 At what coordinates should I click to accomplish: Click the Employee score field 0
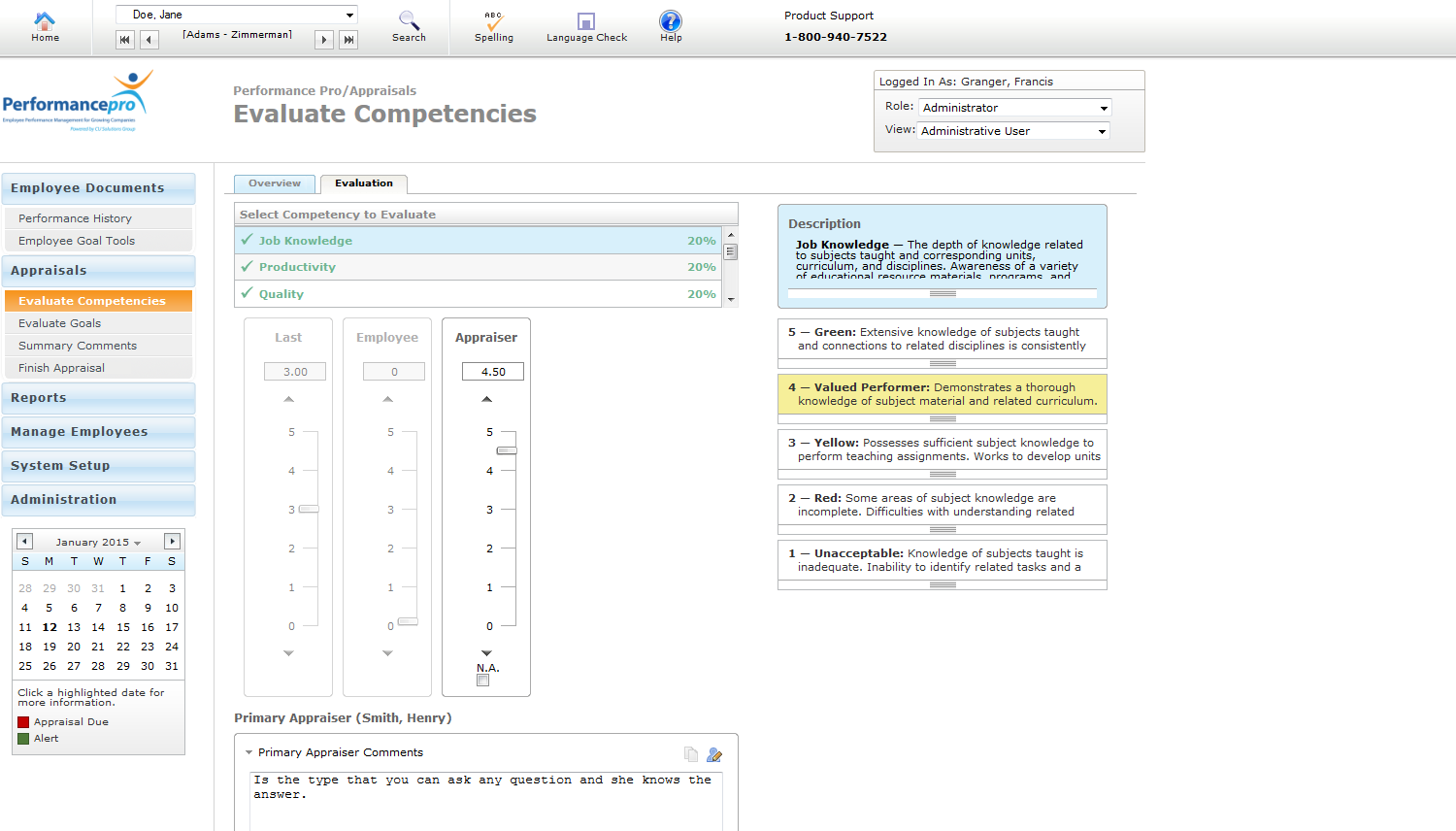point(394,372)
